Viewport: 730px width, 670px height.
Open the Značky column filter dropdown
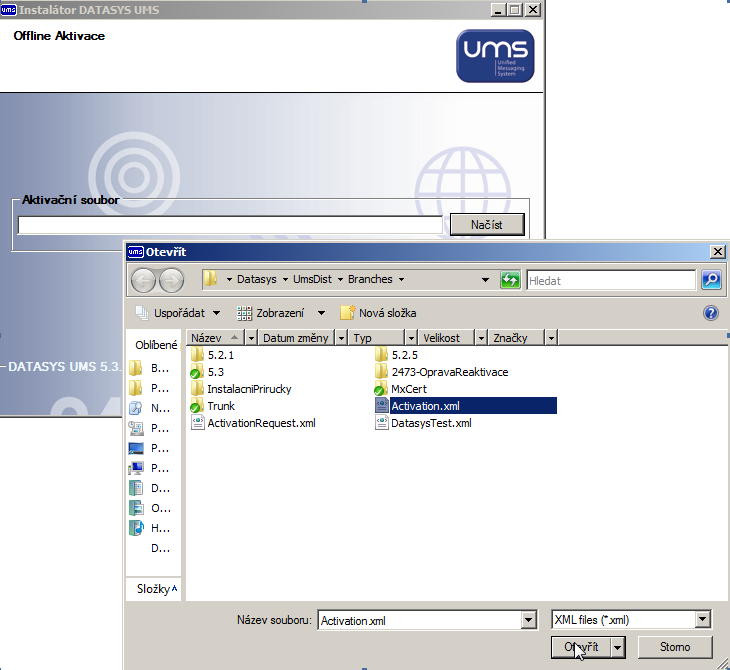click(x=551, y=338)
